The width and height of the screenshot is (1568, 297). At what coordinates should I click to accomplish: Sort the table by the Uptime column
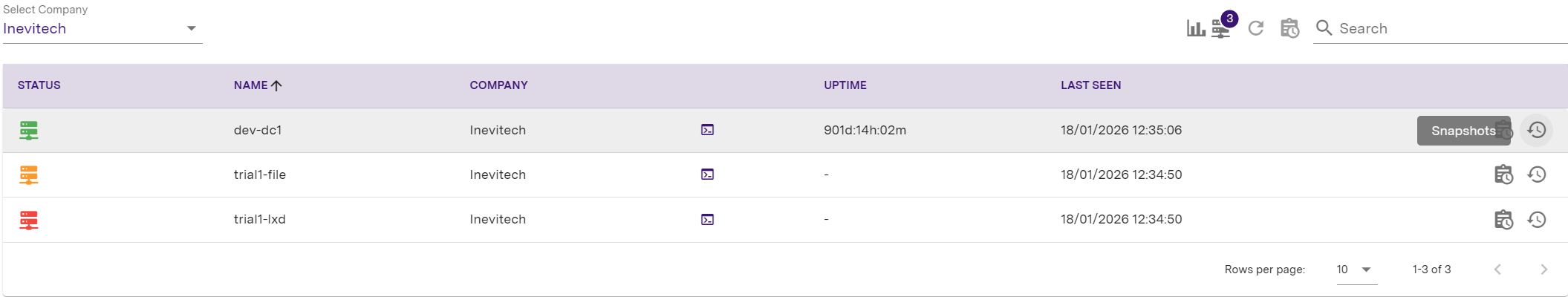[845, 85]
